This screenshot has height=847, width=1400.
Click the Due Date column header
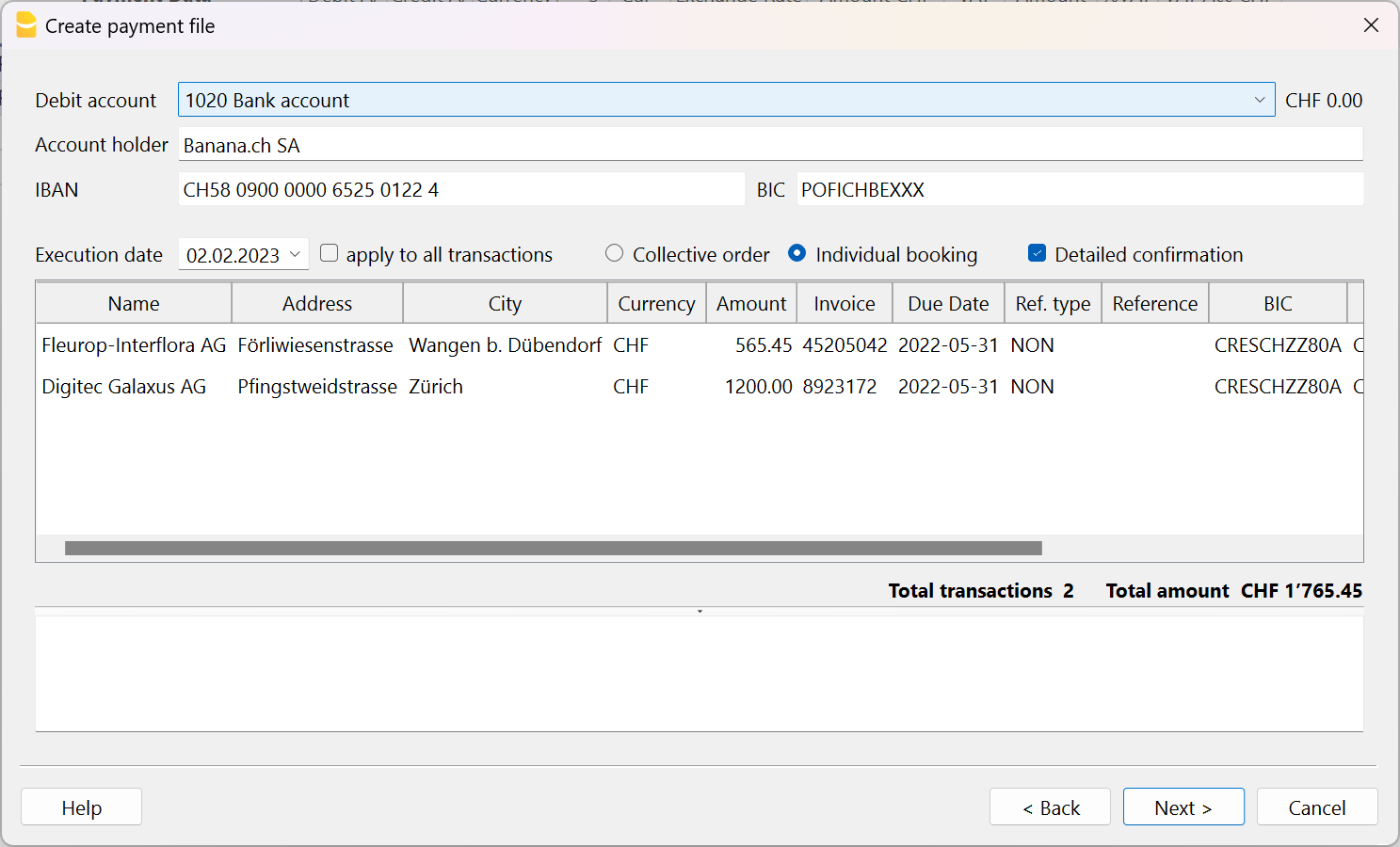tap(948, 302)
